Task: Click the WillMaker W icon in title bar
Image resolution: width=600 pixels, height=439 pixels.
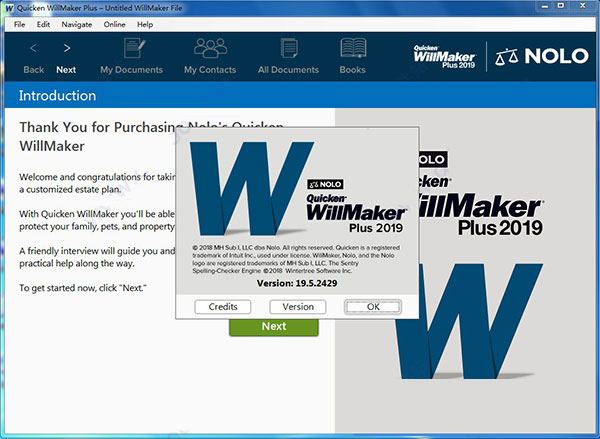Action: coord(10,8)
